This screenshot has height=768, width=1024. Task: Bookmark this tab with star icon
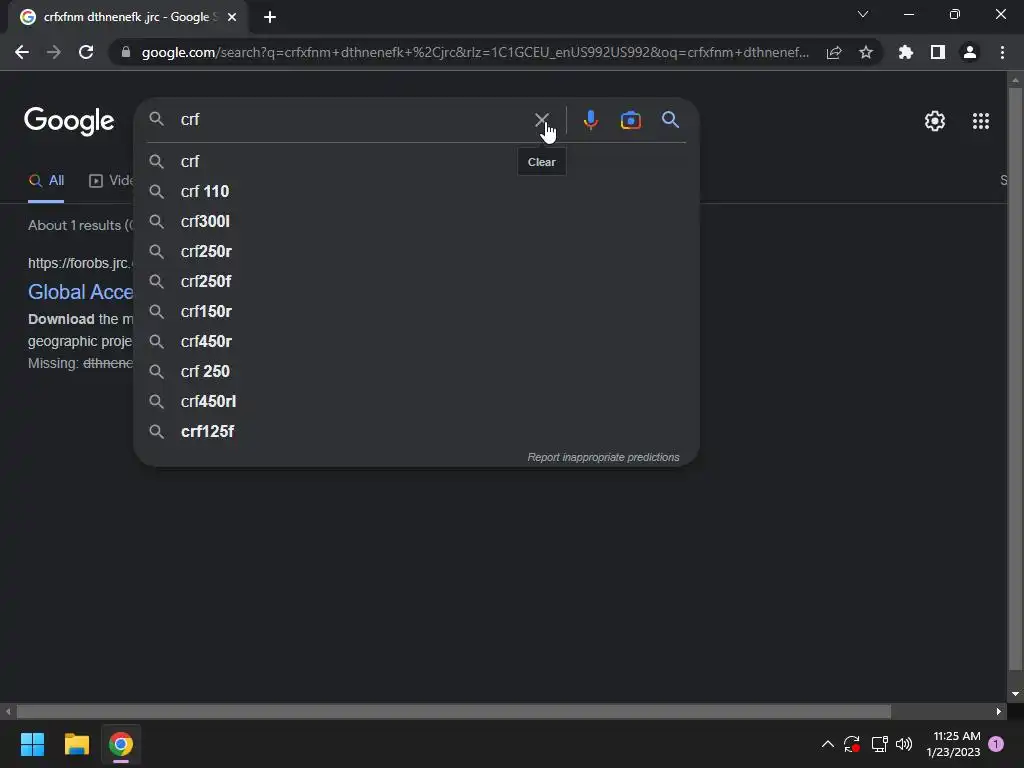coord(866,52)
